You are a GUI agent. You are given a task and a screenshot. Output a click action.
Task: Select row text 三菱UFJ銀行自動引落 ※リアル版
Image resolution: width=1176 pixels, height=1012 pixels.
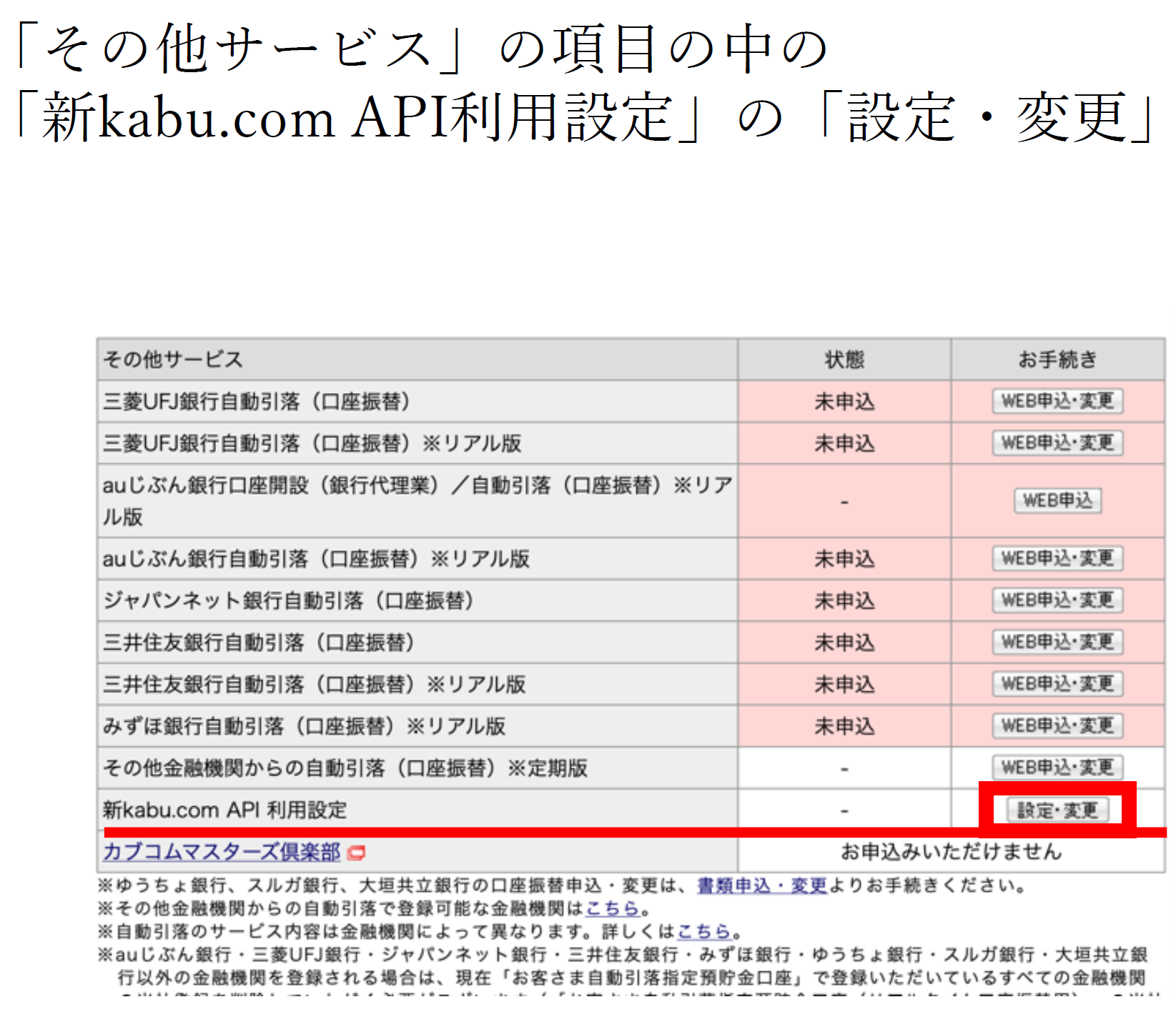(312, 443)
